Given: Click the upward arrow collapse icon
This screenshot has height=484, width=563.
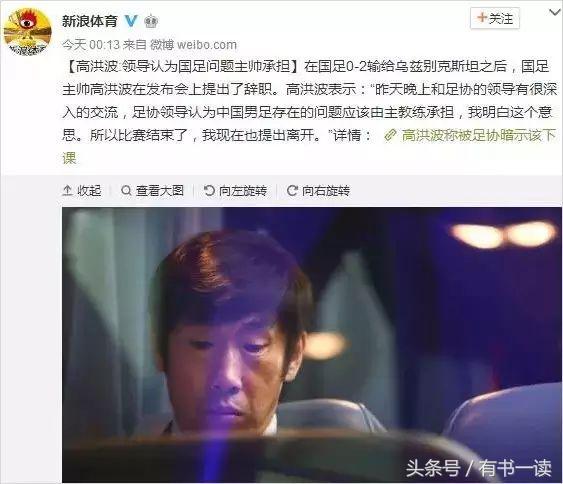Looking at the screenshot, I should (x=68, y=191).
